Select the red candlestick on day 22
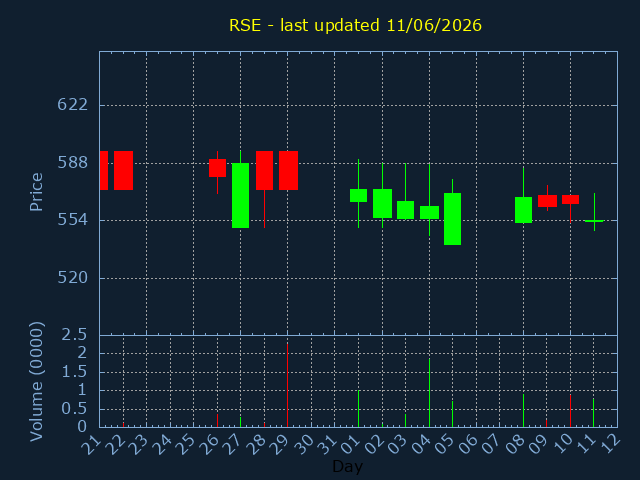This screenshot has width=640, height=480. tap(123, 170)
